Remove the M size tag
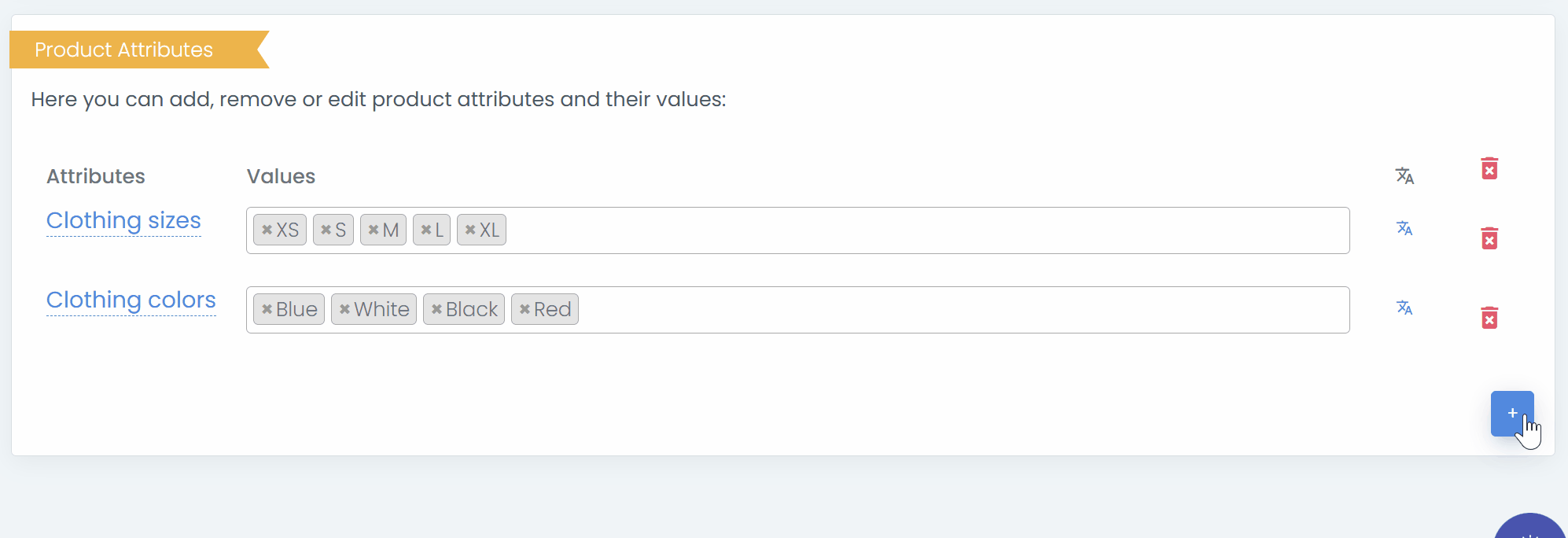This screenshot has width=1568, height=538. [374, 230]
